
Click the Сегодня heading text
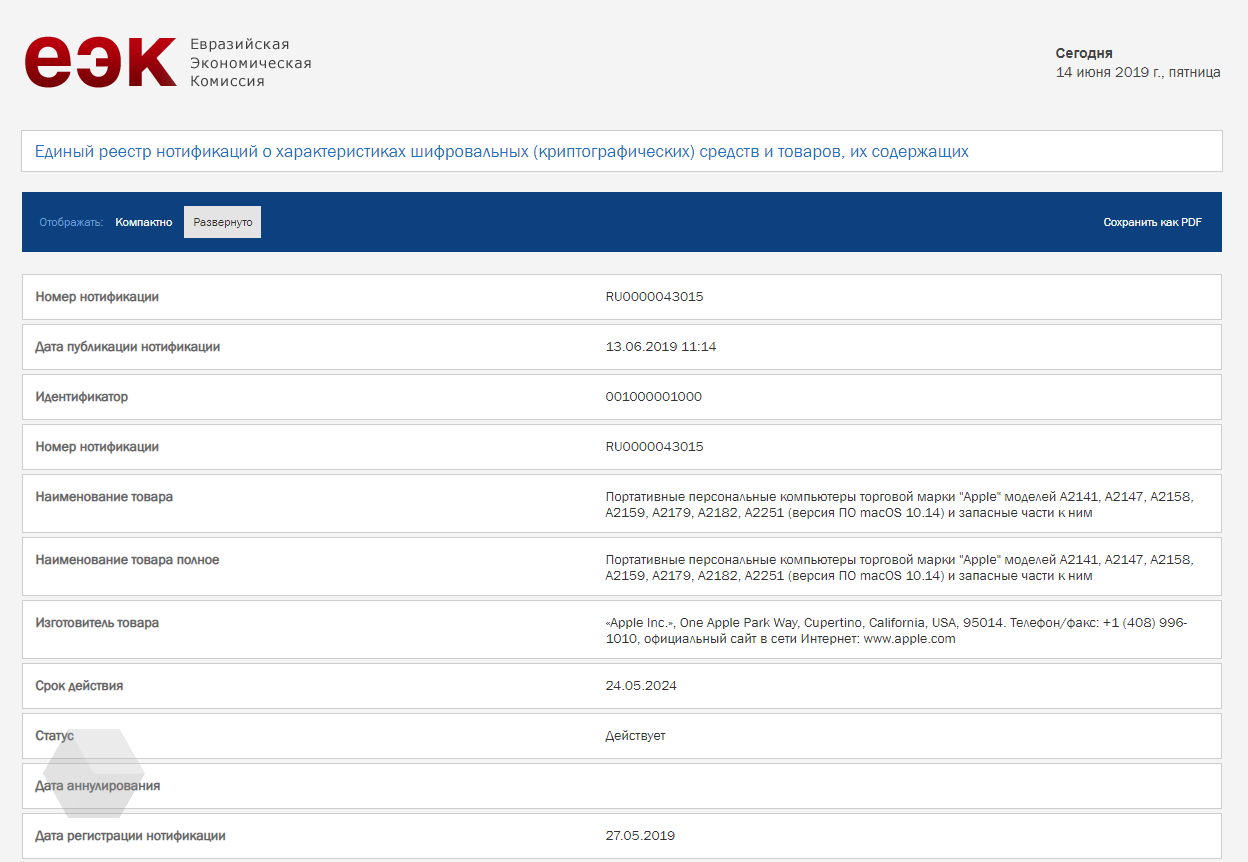(1084, 53)
